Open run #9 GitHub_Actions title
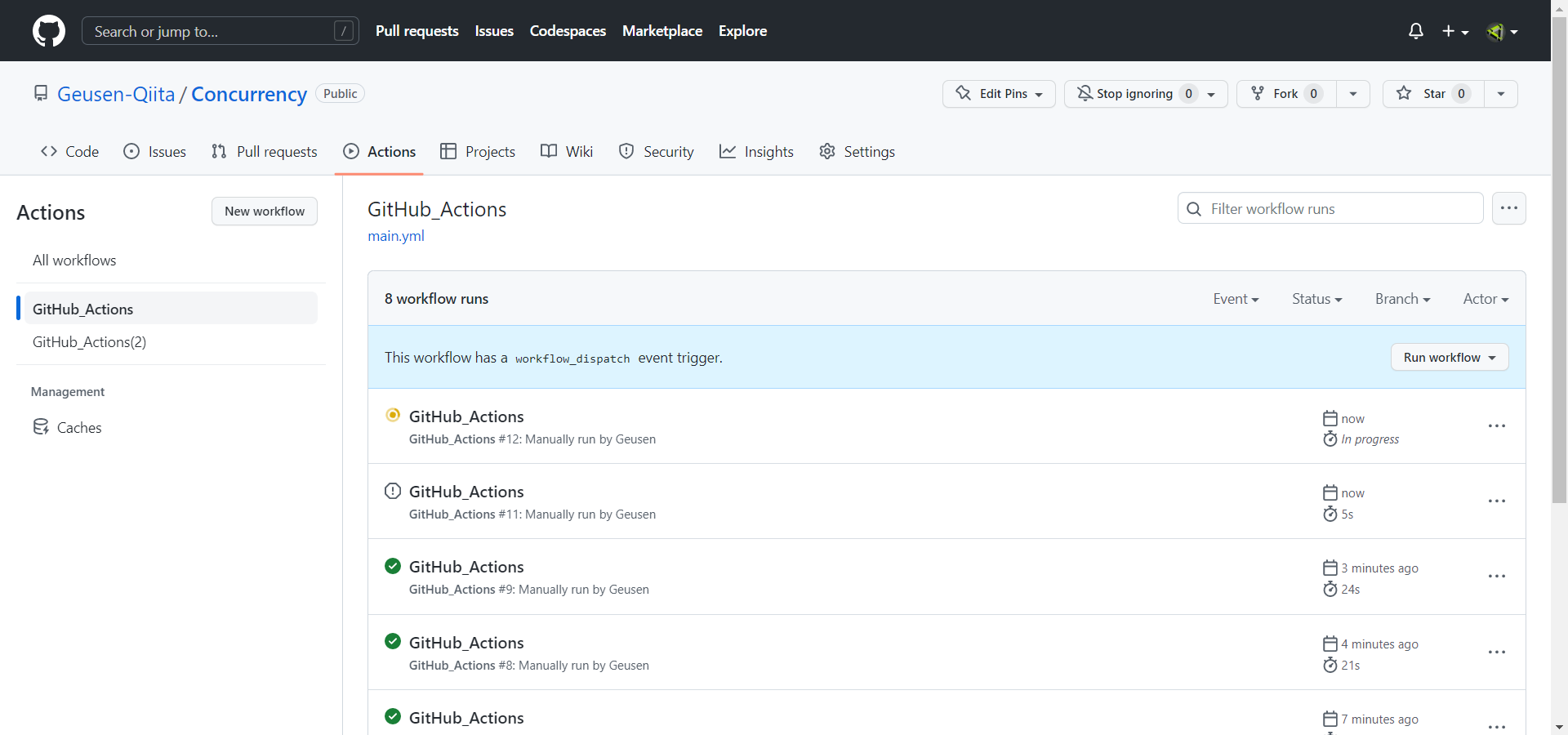Viewport: 1568px width, 735px height. click(466, 567)
